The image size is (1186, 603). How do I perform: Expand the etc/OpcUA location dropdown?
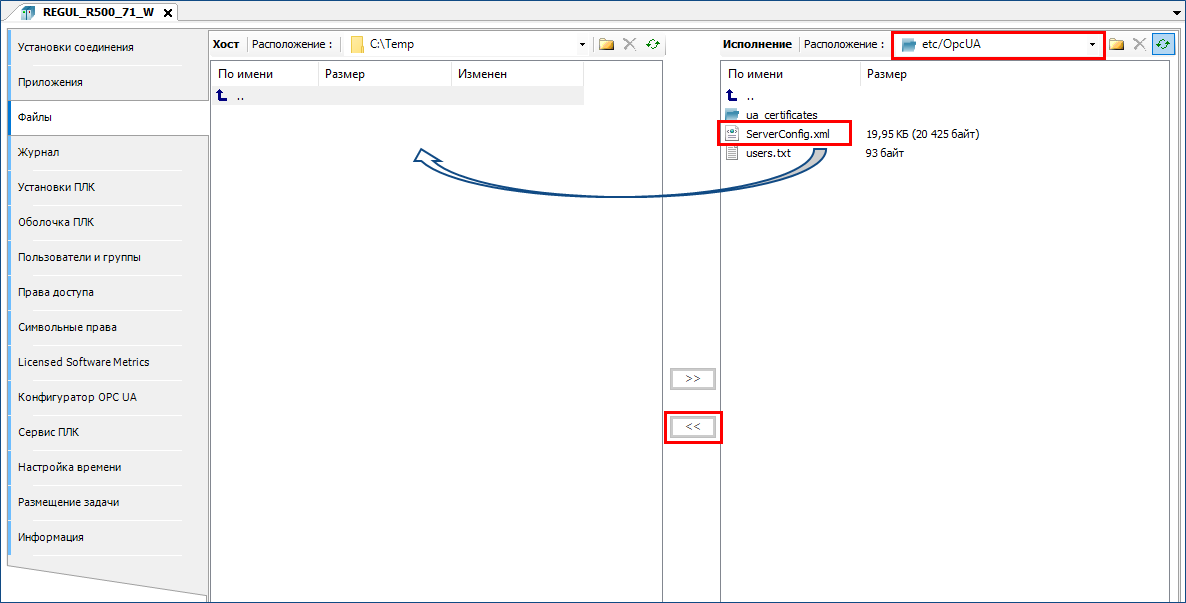(x=1092, y=45)
